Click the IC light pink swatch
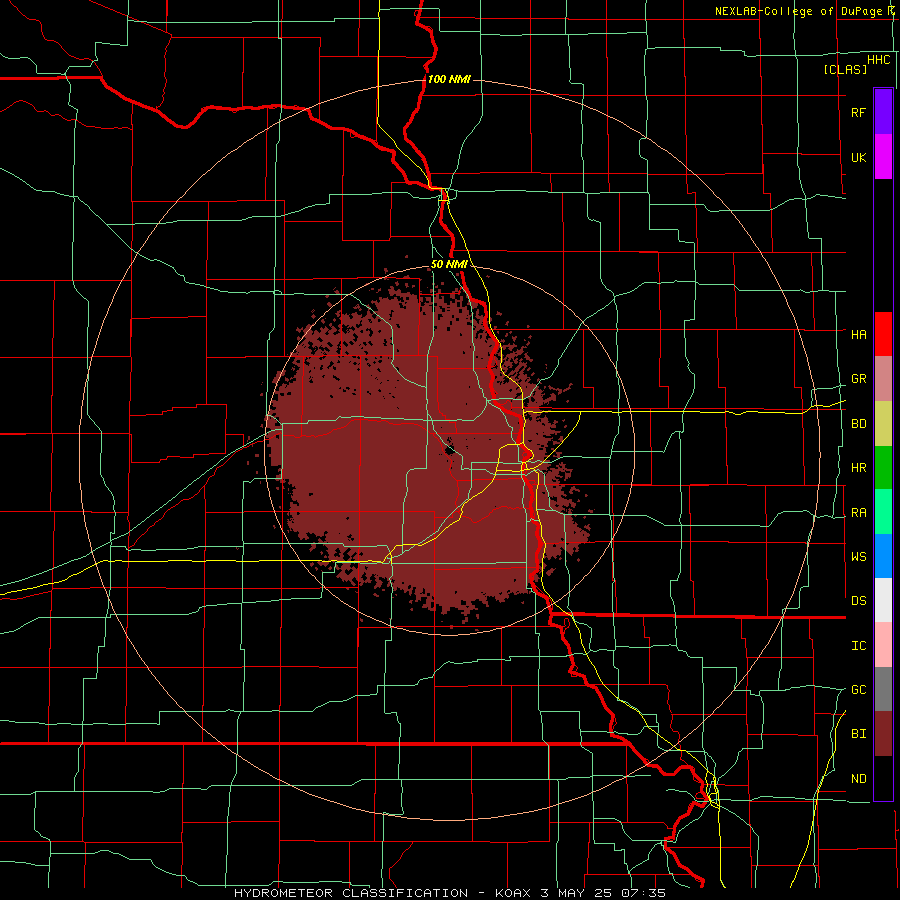Image resolution: width=900 pixels, height=900 pixels. pos(883,645)
